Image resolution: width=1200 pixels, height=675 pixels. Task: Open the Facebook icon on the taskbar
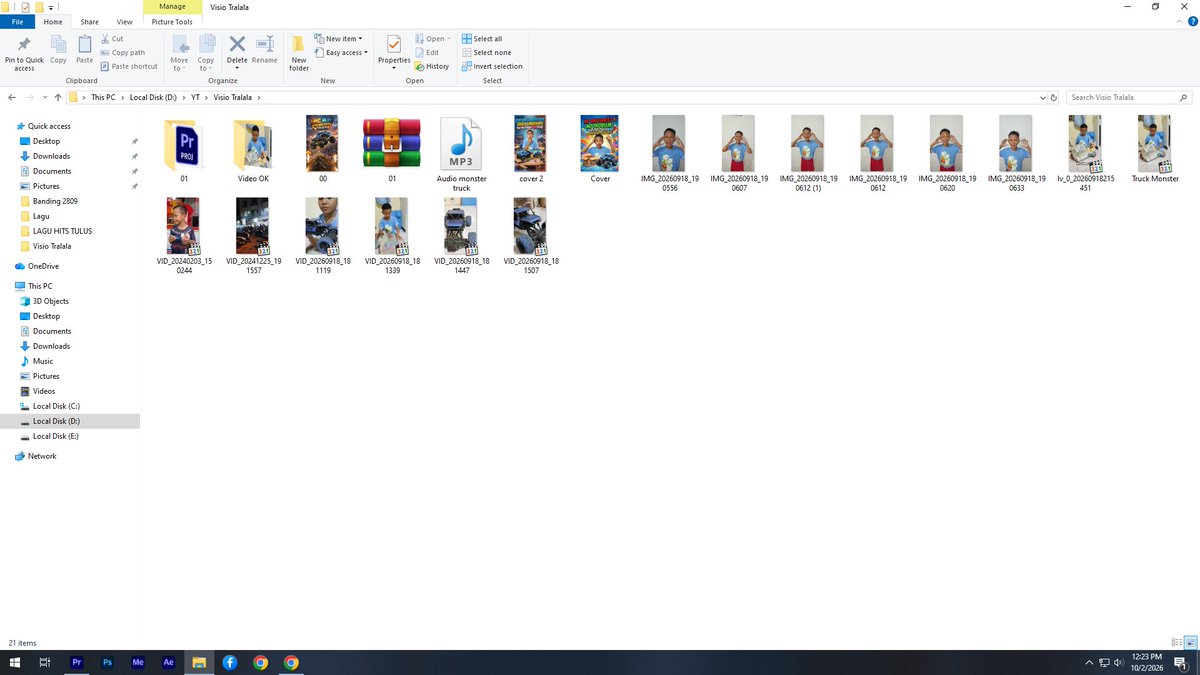pos(229,662)
